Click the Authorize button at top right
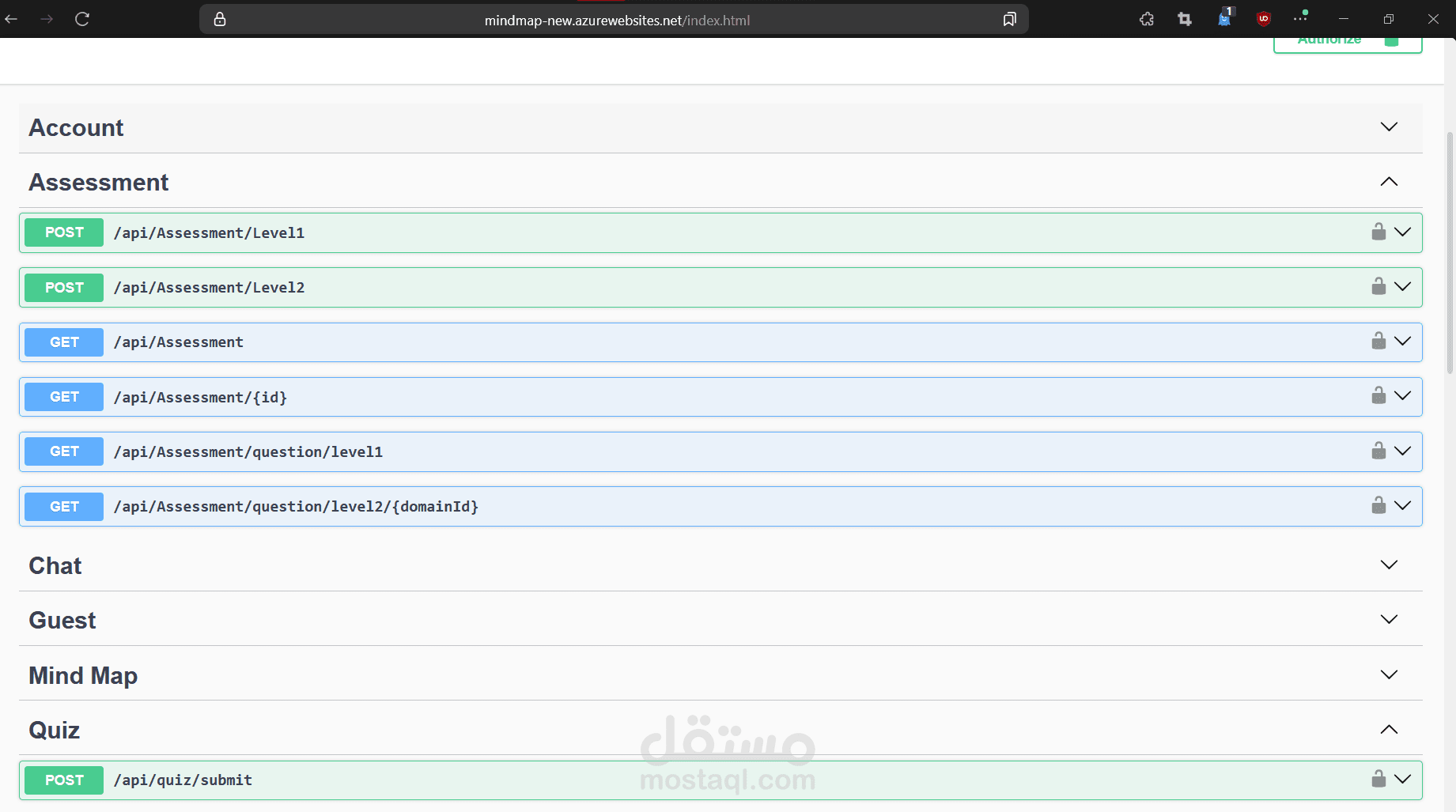The height and width of the screenshot is (812, 1456). pos(1348,44)
